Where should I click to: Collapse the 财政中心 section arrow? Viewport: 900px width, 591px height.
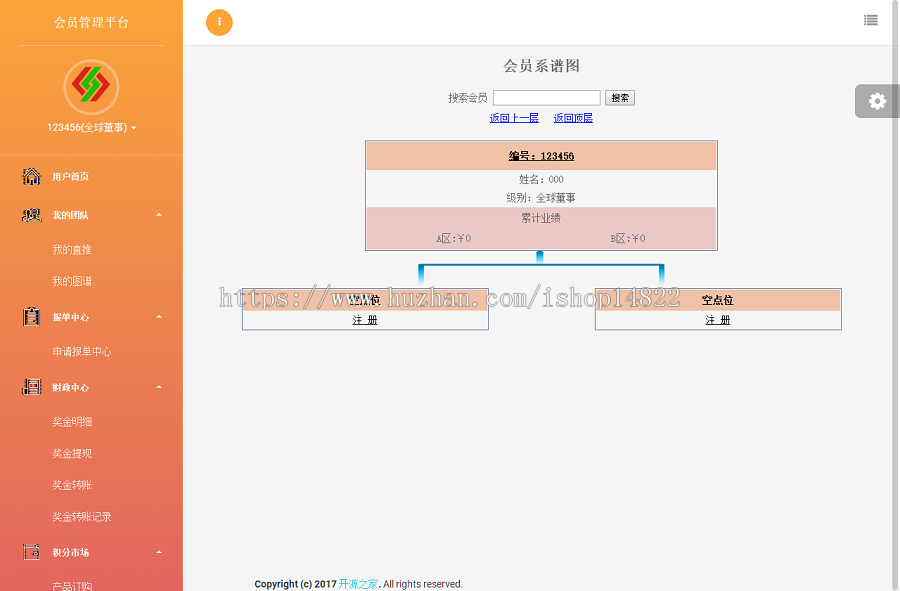(x=159, y=387)
